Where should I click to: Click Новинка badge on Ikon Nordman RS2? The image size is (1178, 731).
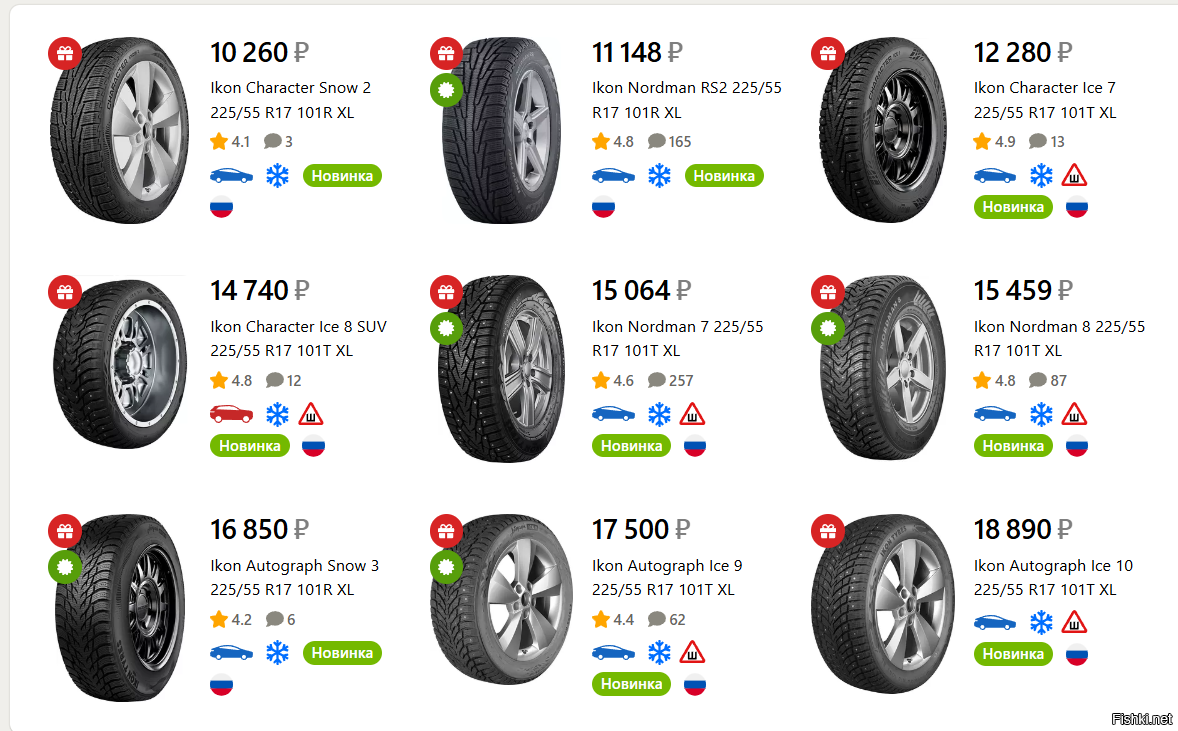(724, 176)
